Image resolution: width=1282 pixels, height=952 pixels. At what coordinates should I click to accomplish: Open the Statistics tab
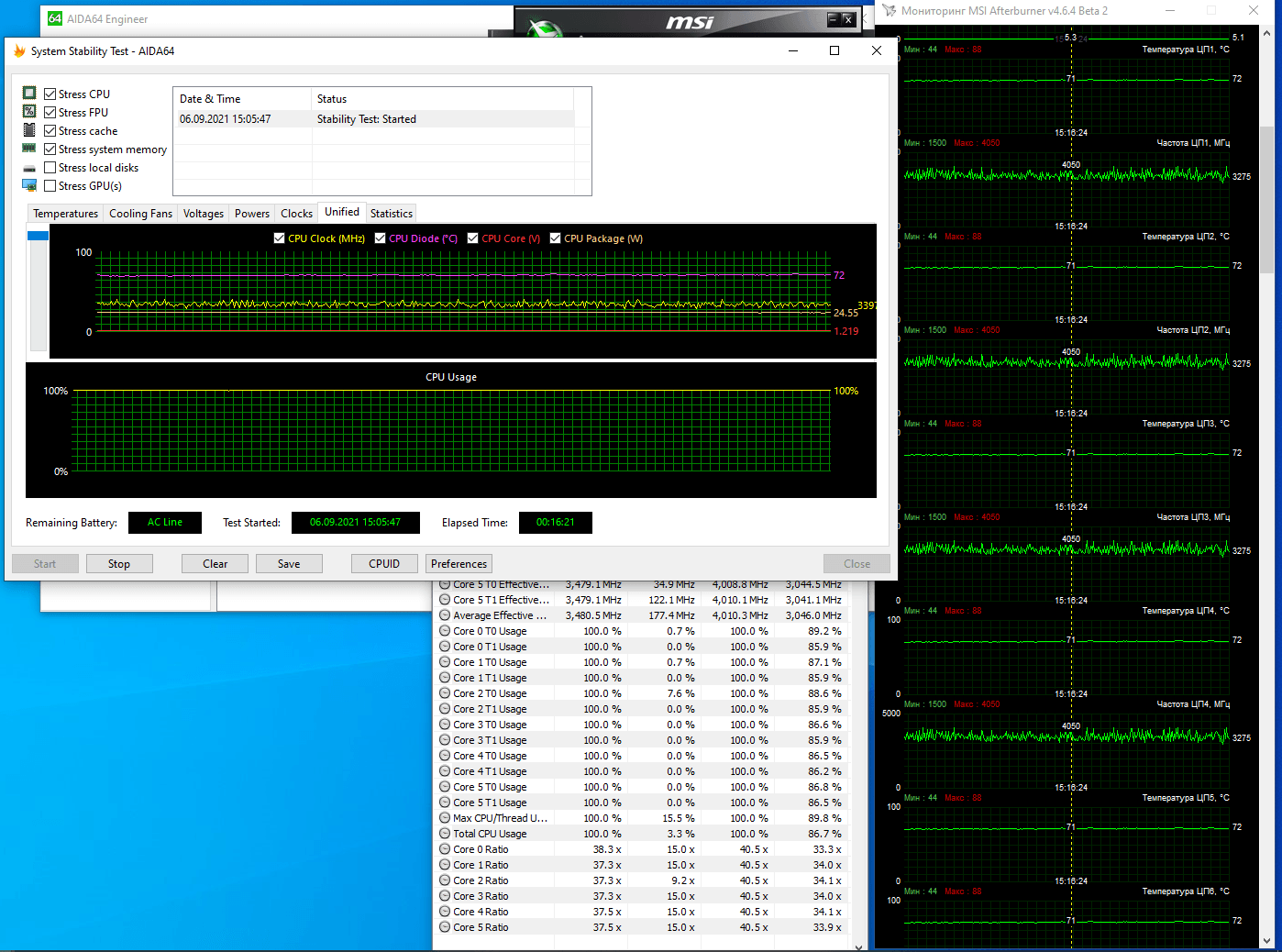[392, 214]
